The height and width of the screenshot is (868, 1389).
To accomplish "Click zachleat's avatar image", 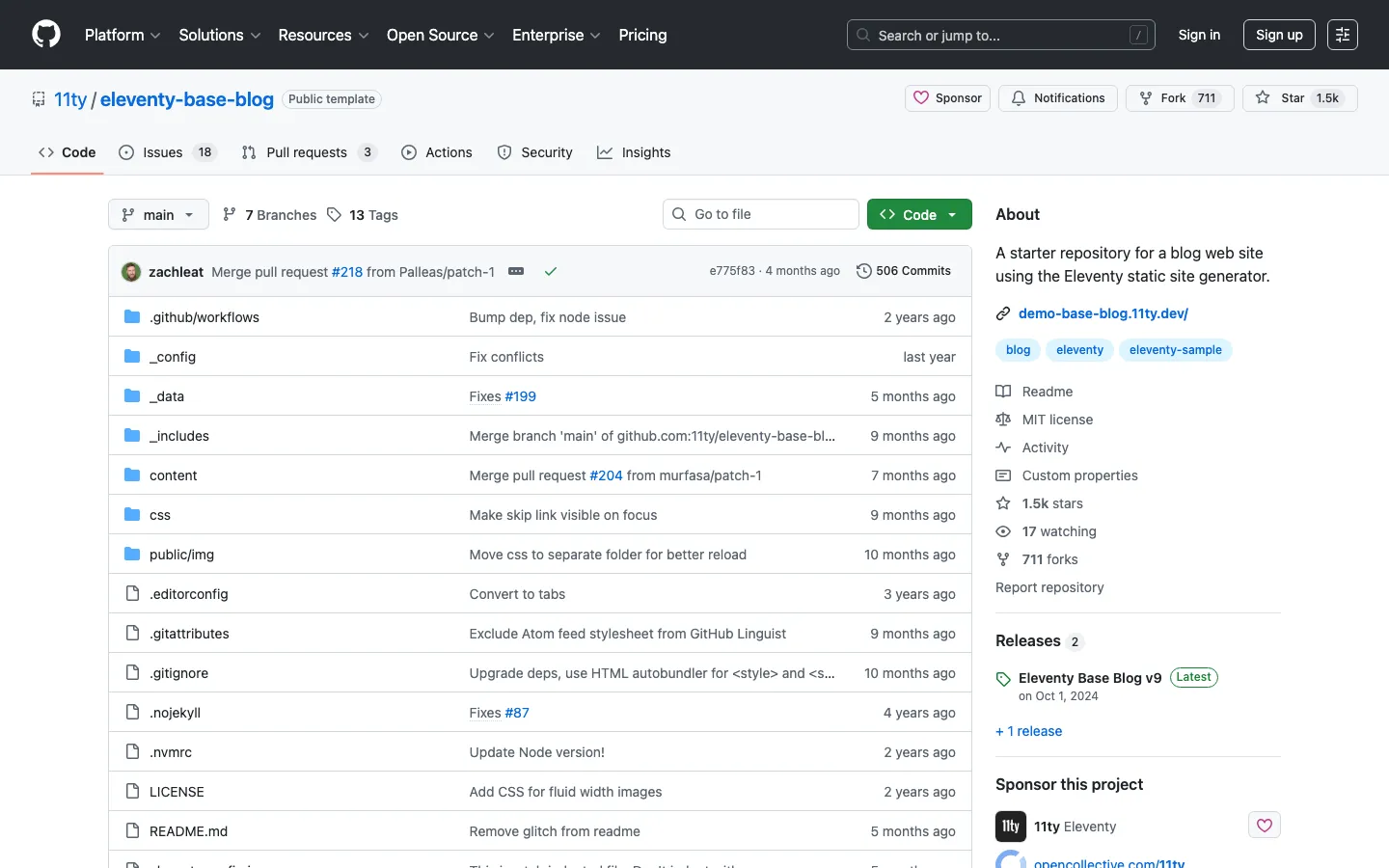I will click(131, 271).
